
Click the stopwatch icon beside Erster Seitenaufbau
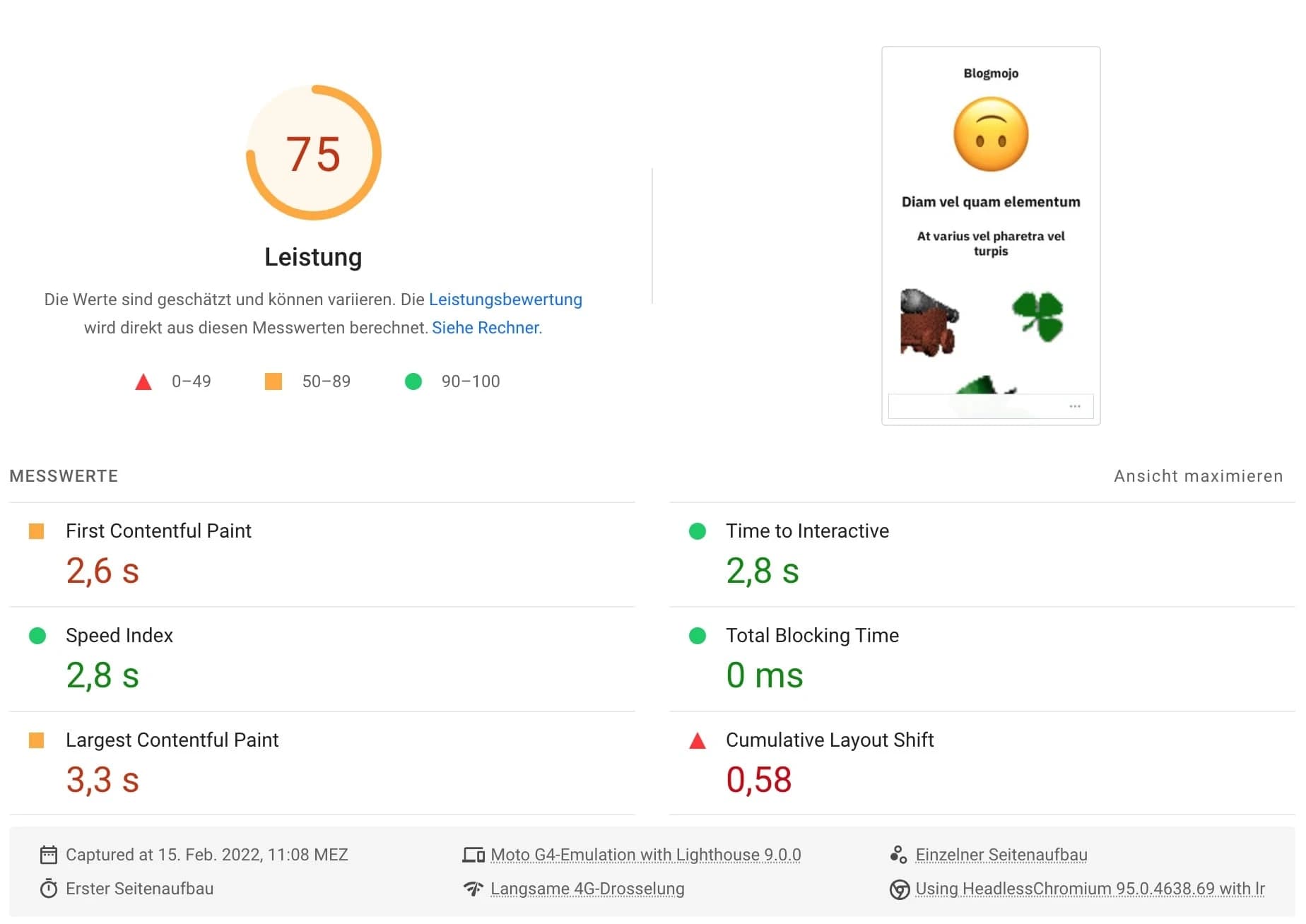pyautogui.click(x=48, y=889)
